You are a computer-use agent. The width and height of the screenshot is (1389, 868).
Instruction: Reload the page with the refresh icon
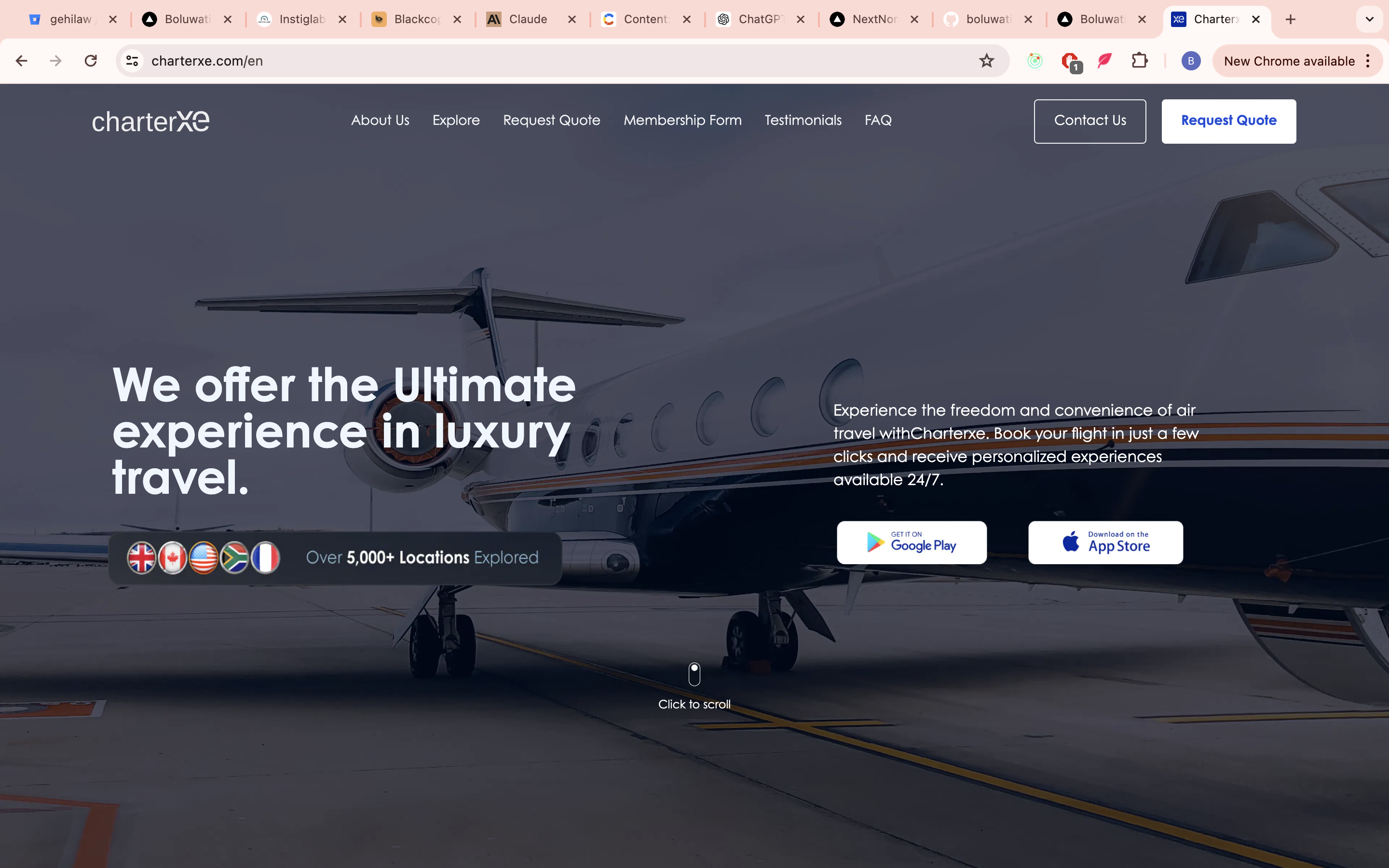[x=91, y=61]
